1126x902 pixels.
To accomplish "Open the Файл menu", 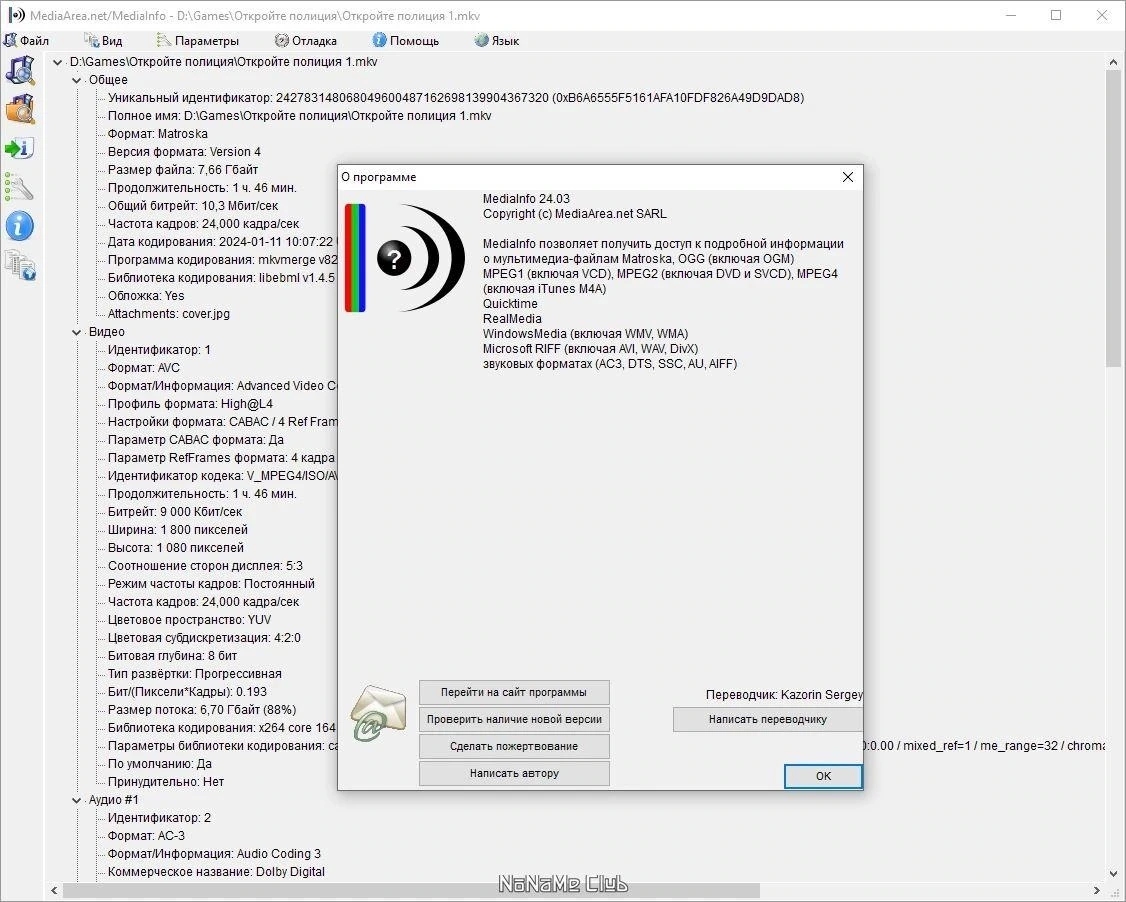I will [27, 41].
